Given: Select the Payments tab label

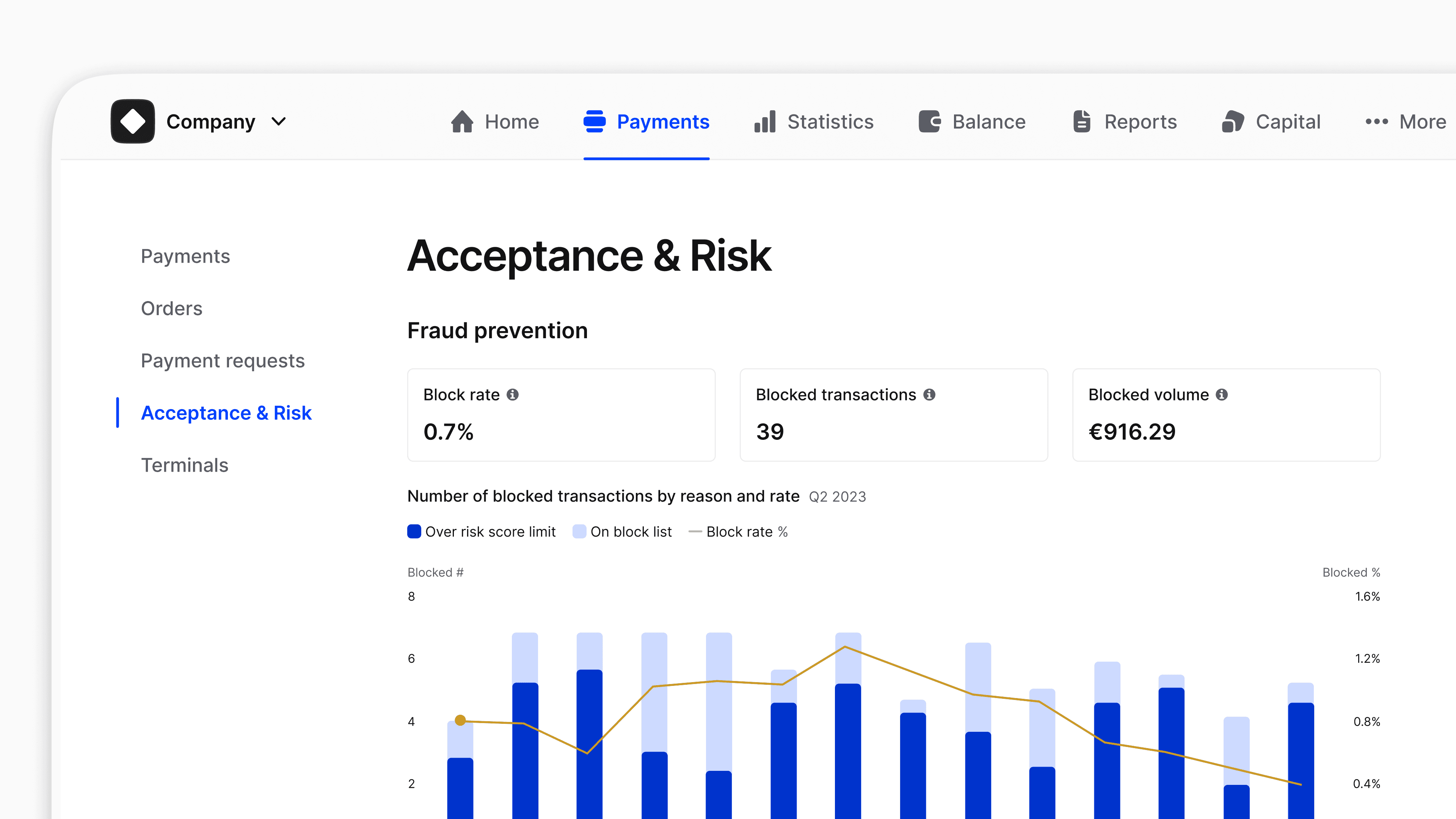Looking at the screenshot, I should coord(663,121).
